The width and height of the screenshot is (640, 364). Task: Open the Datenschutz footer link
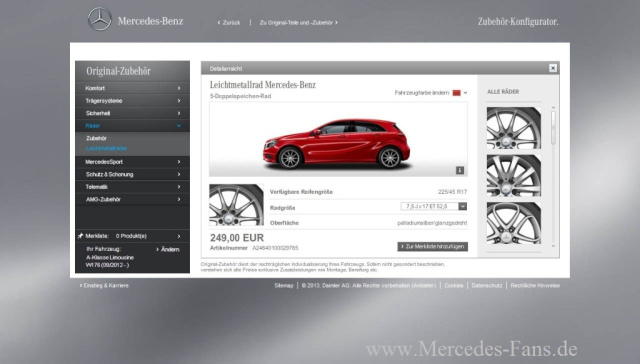click(487, 286)
